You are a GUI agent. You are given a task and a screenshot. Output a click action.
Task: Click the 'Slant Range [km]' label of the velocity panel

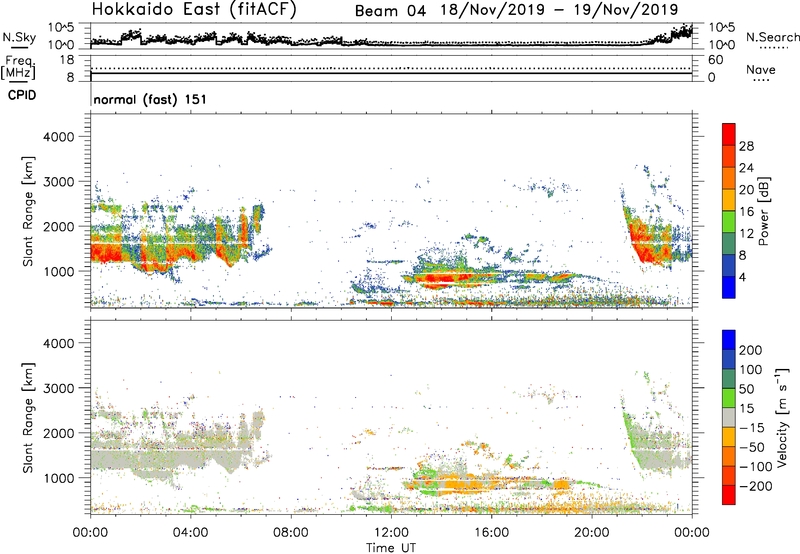click(x=28, y=417)
